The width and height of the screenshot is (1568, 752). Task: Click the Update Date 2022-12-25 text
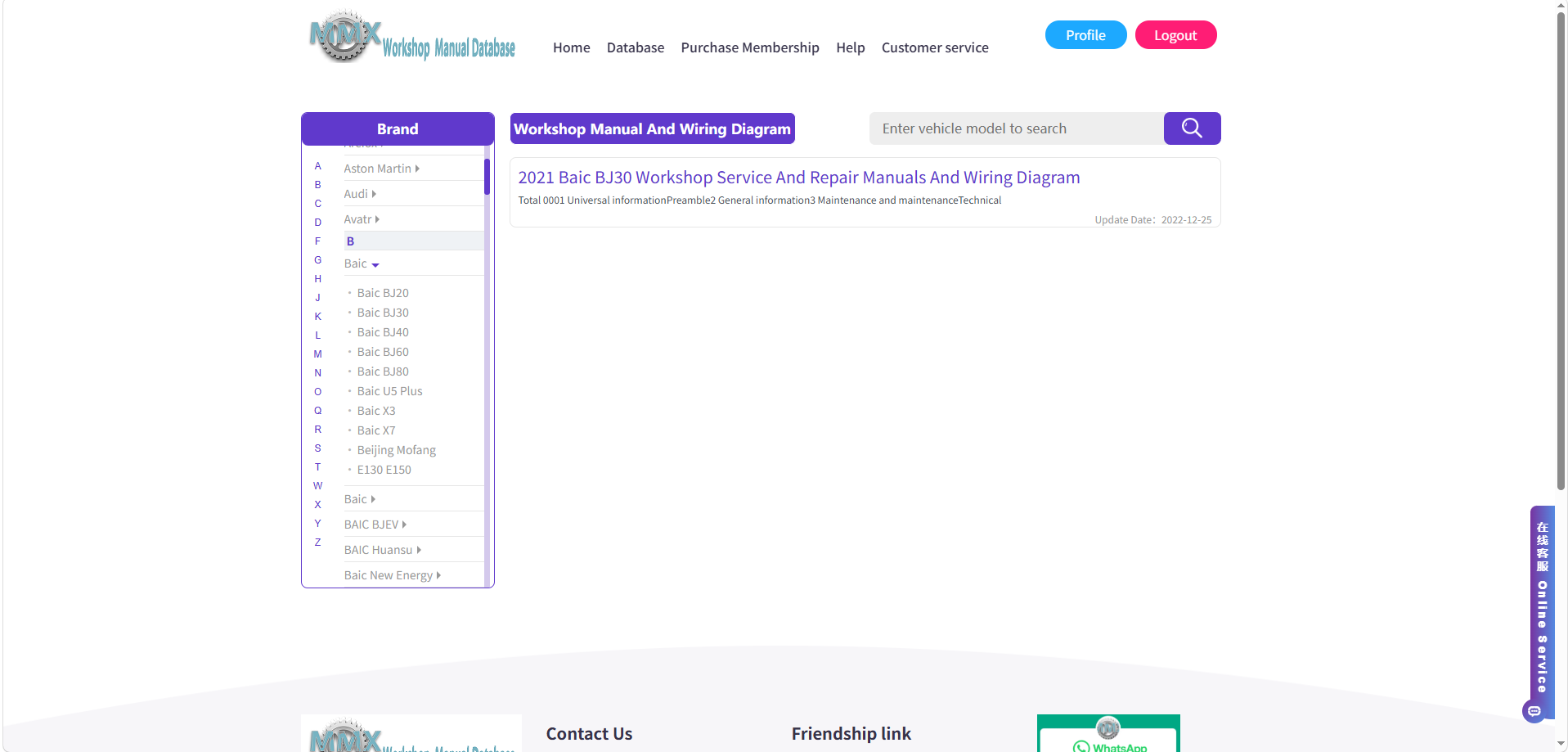pos(1153,220)
